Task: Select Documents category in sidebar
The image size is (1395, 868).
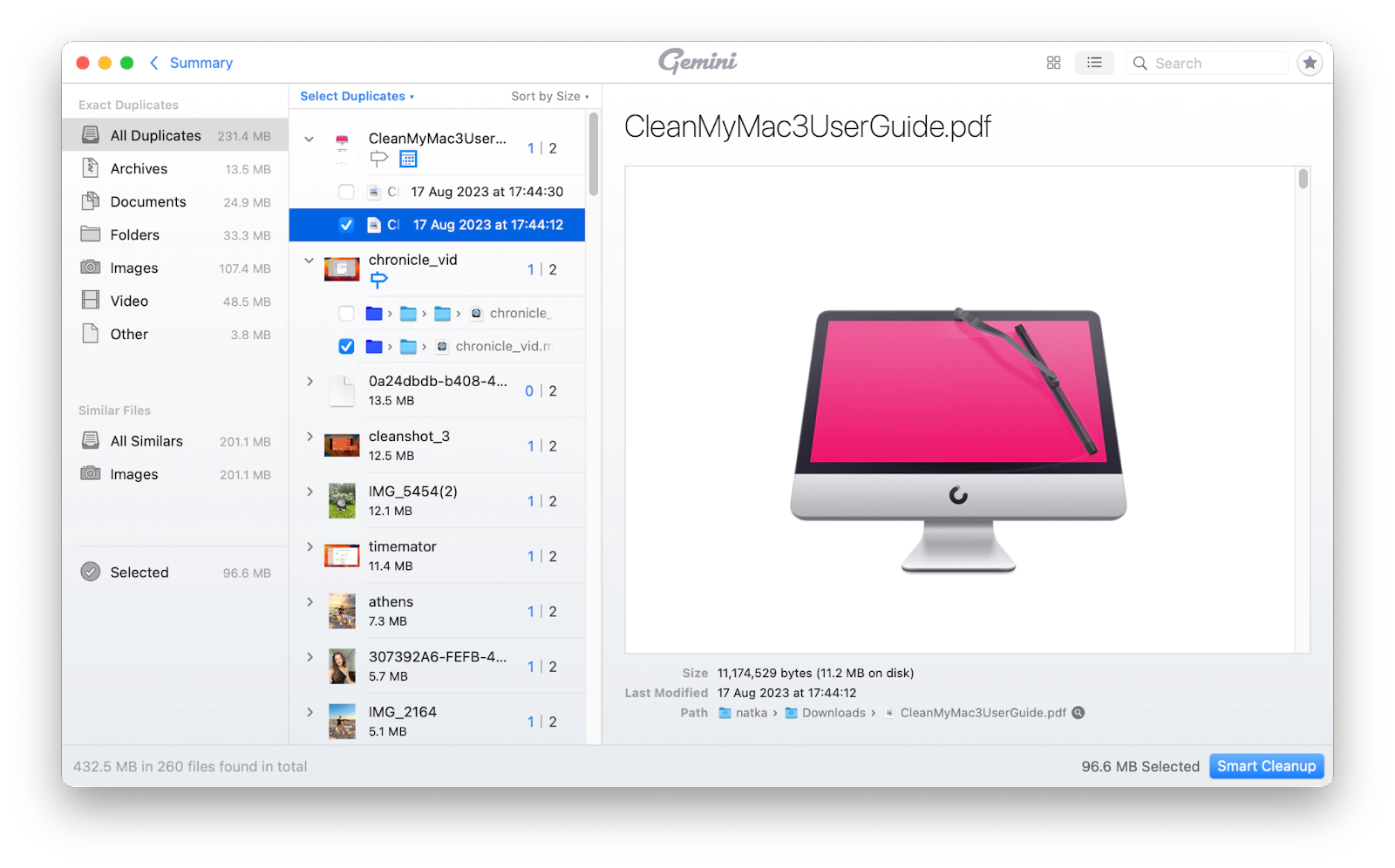Action: (175, 201)
